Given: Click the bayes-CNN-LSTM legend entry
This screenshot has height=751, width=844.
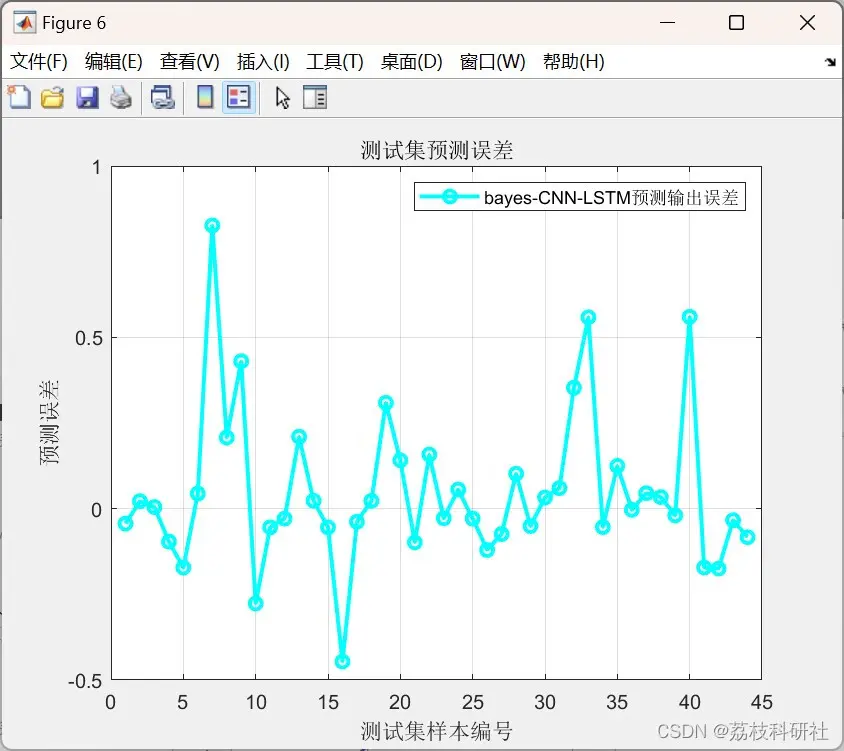Looking at the screenshot, I should [x=611, y=198].
